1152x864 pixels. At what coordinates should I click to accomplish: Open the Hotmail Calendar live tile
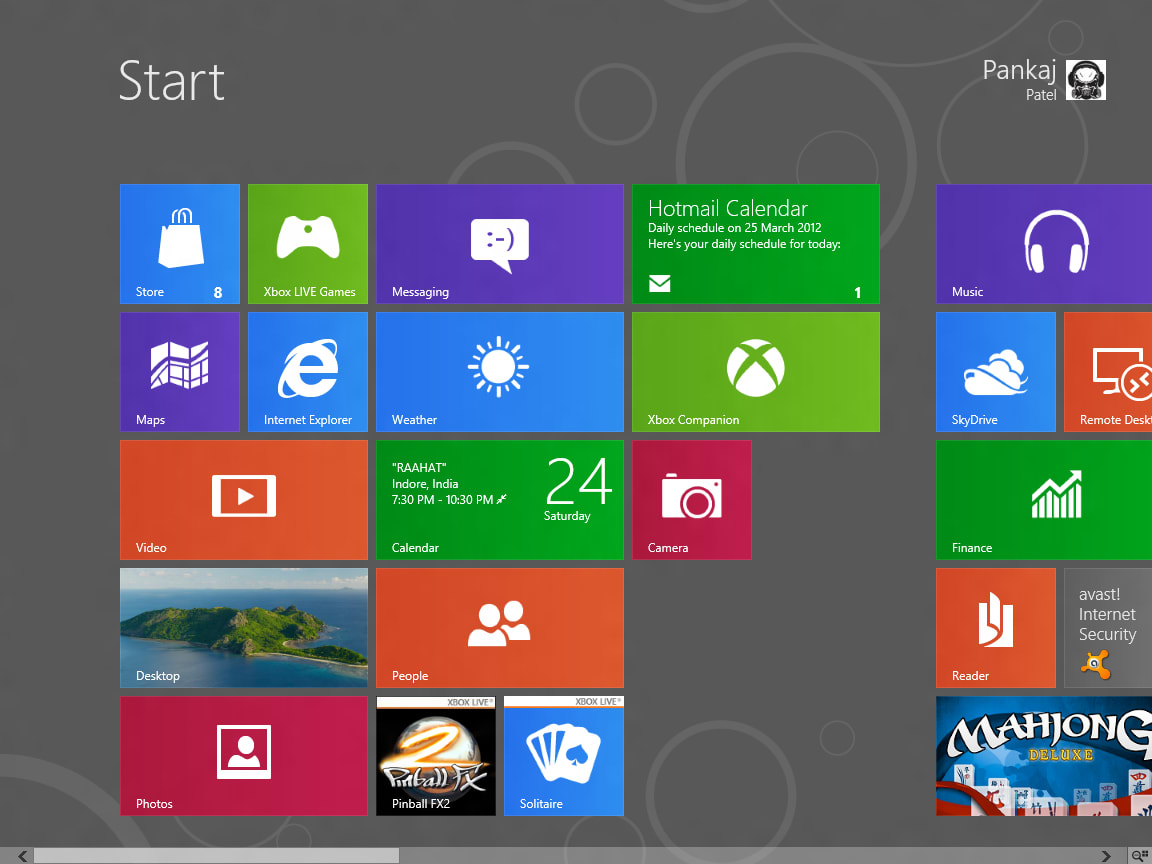[755, 243]
